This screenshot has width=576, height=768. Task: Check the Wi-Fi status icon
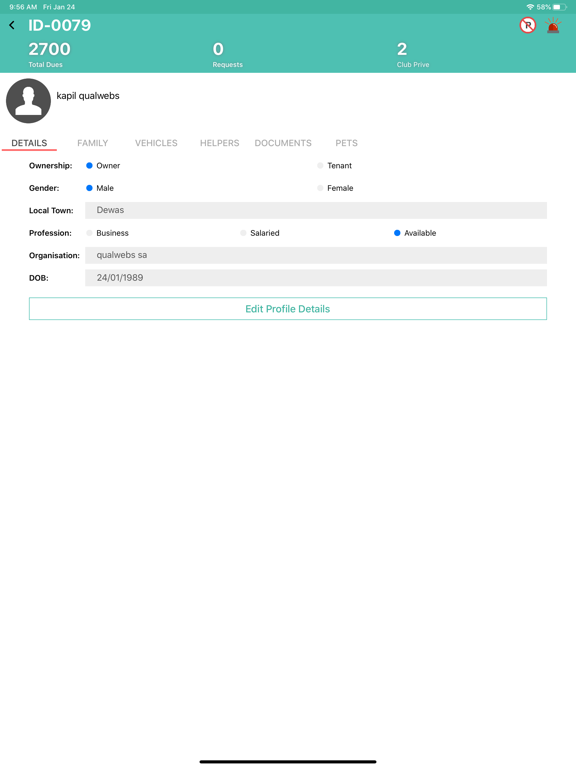[x=530, y=7]
